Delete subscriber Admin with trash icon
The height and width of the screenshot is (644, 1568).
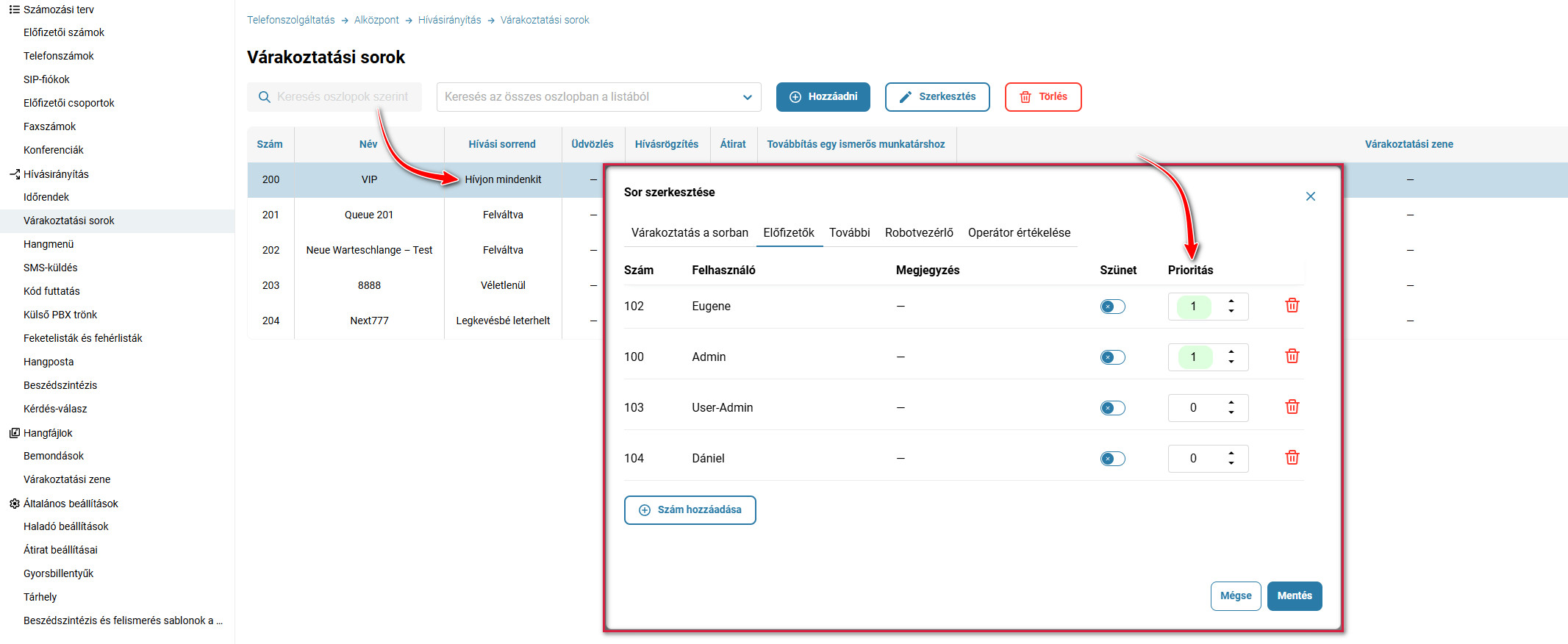[x=1292, y=356]
